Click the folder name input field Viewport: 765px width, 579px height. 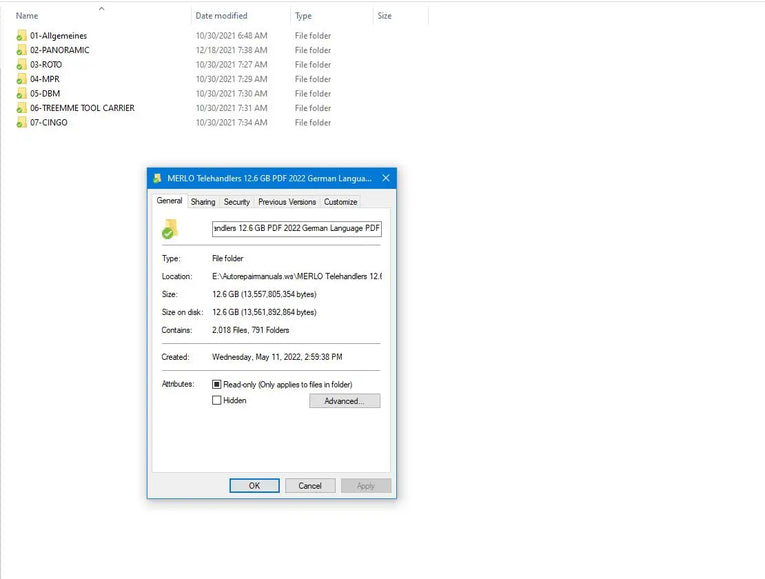297,228
